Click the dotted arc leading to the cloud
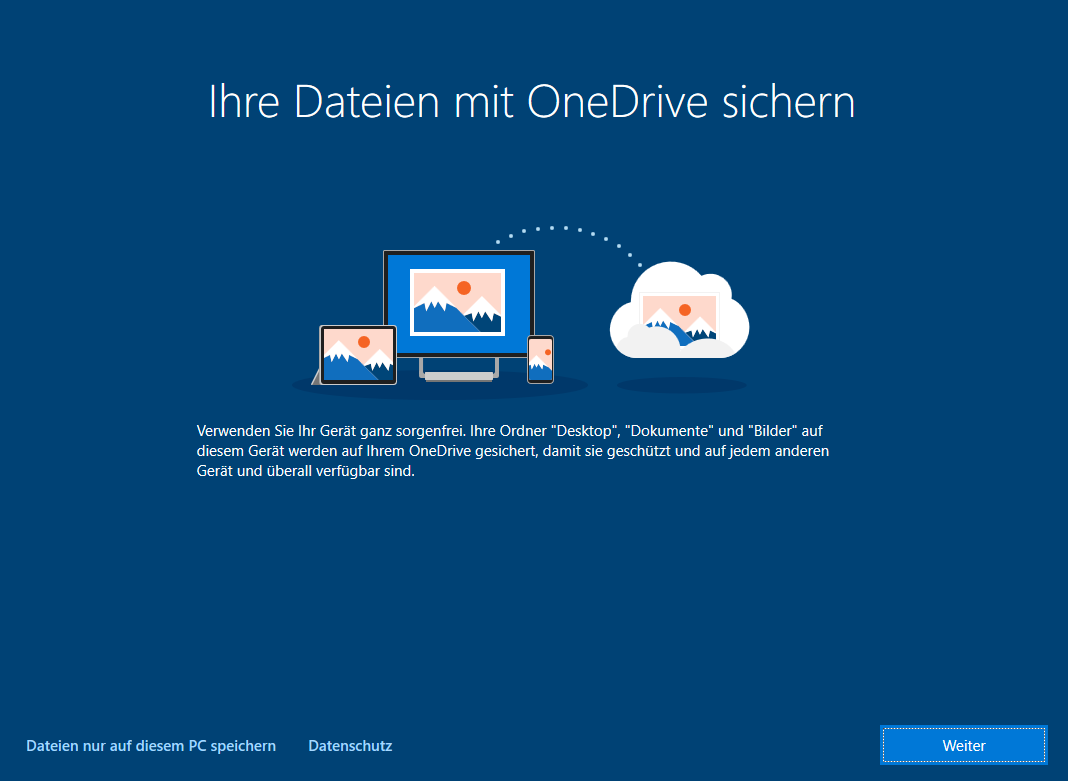This screenshot has height=781, width=1068. point(566,229)
